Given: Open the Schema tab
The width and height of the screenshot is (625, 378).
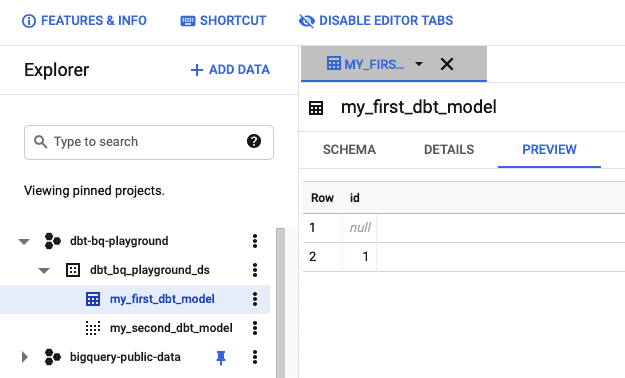Looking at the screenshot, I should coord(349,150).
